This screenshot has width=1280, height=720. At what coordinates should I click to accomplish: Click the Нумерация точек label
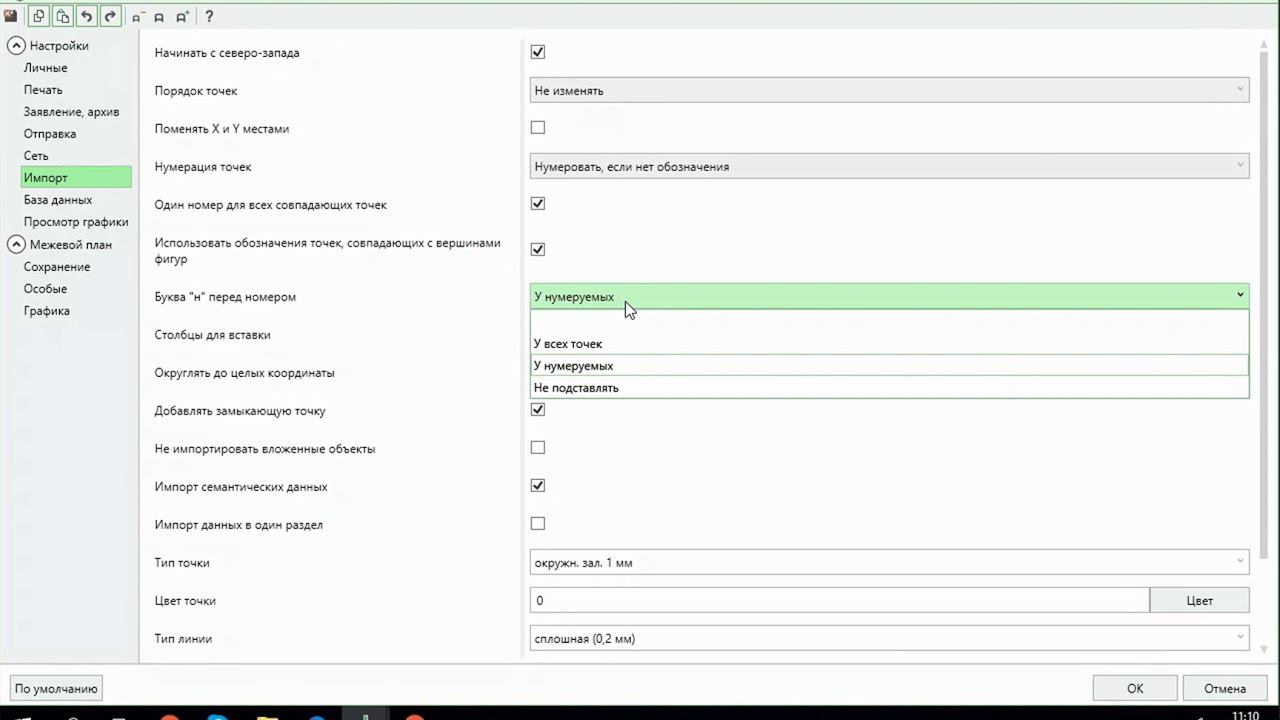click(x=203, y=167)
